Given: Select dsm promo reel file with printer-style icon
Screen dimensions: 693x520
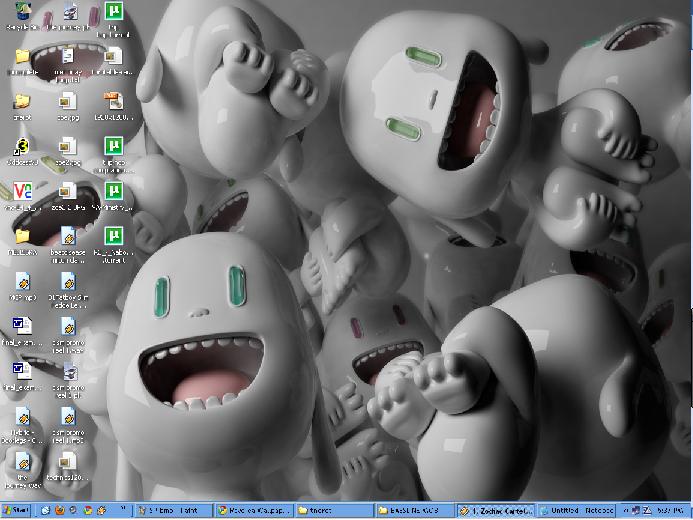Looking at the screenshot, I should coord(68,380).
